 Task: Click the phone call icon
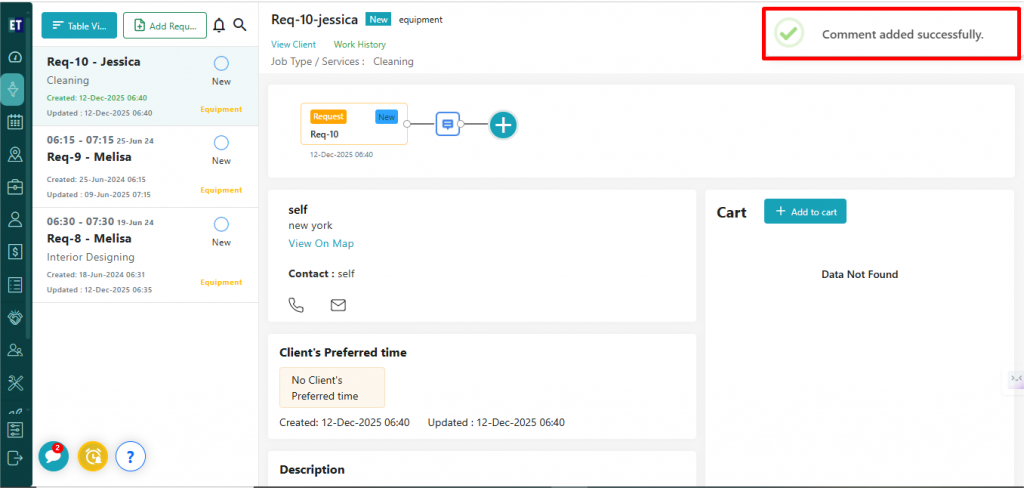(296, 305)
